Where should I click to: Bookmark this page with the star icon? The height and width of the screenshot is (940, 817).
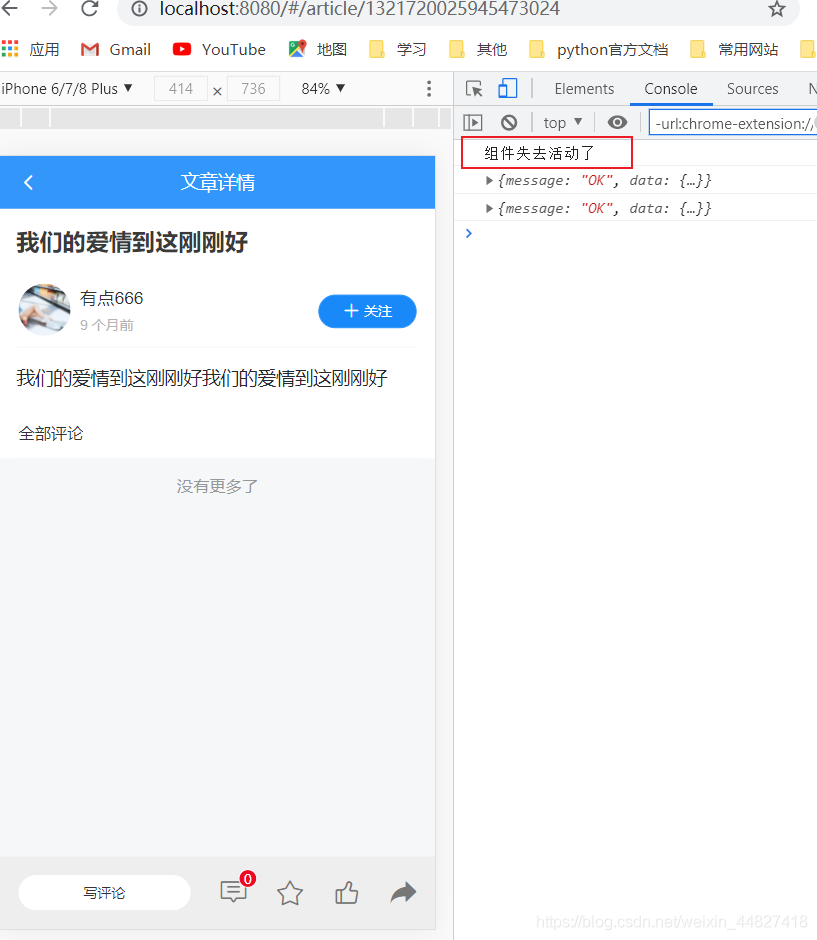pyautogui.click(x=777, y=9)
